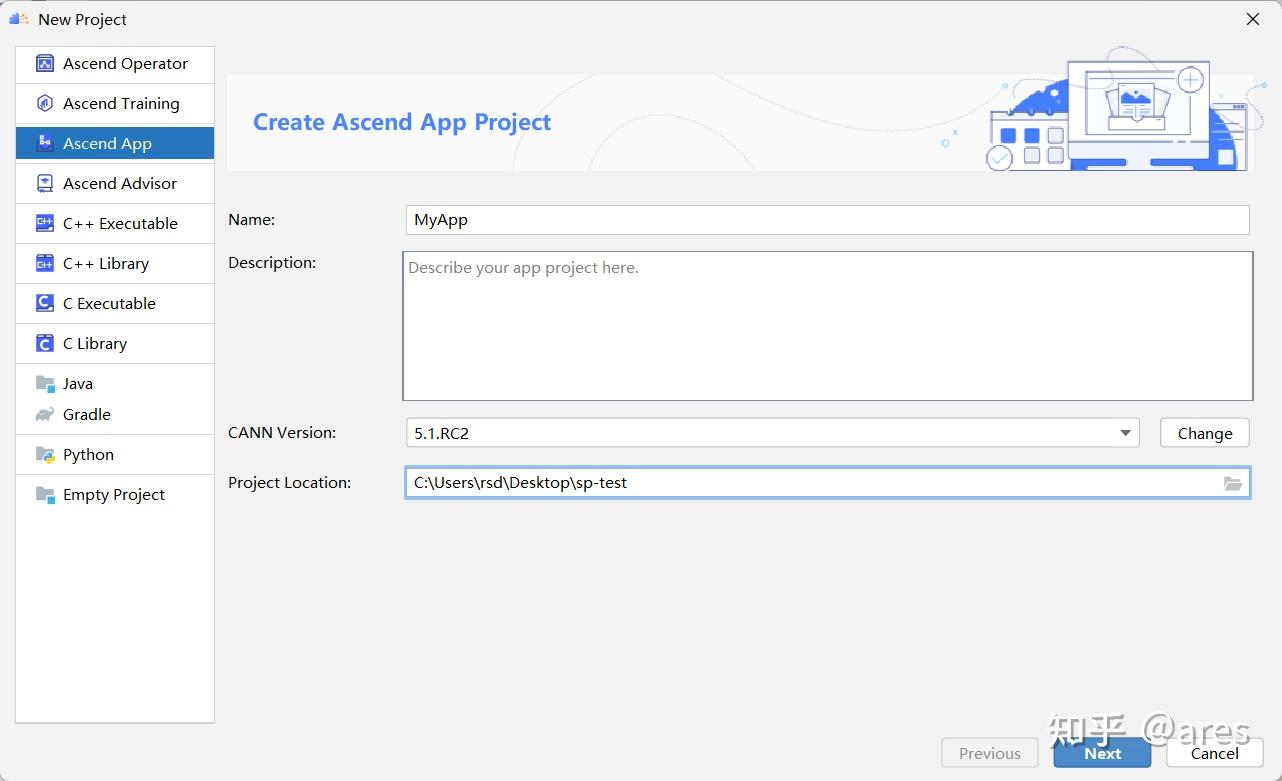Screen dimensions: 1282x781
Task: Click the C++ Executable project icon
Action: point(44,224)
